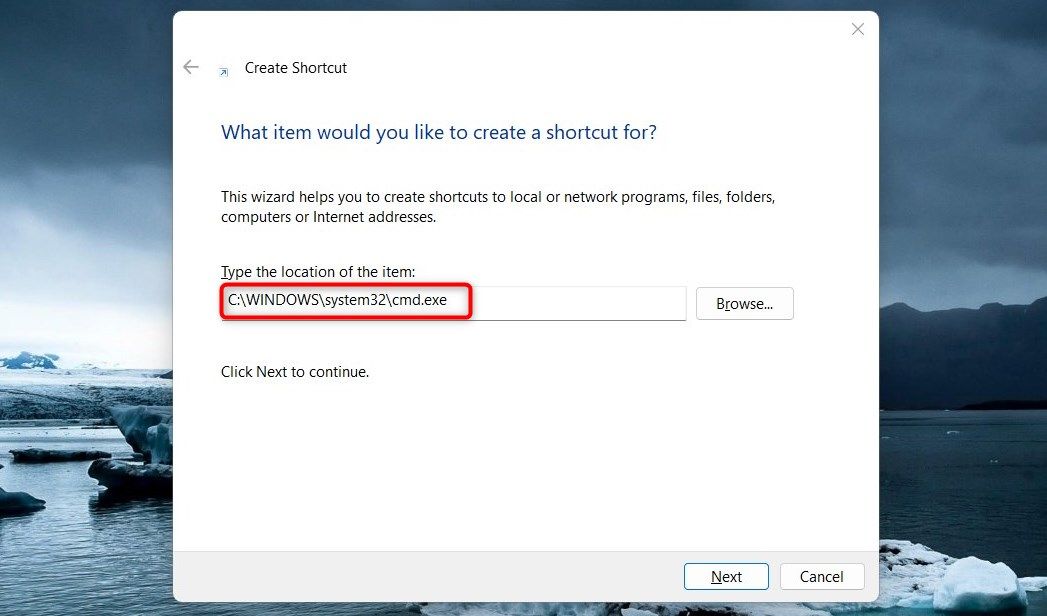This screenshot has width=1047, height=616.
Task: Click the dark mountains on the desktop right
Action: point(963,354)
